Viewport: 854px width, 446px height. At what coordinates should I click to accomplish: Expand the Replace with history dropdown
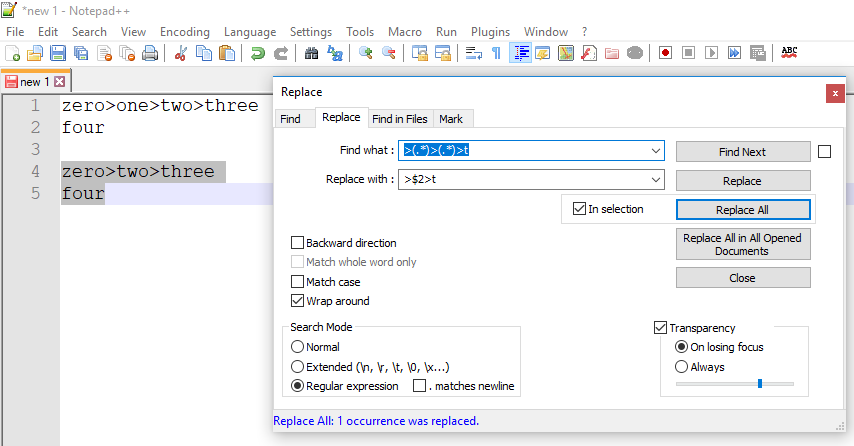coord(656,180)
